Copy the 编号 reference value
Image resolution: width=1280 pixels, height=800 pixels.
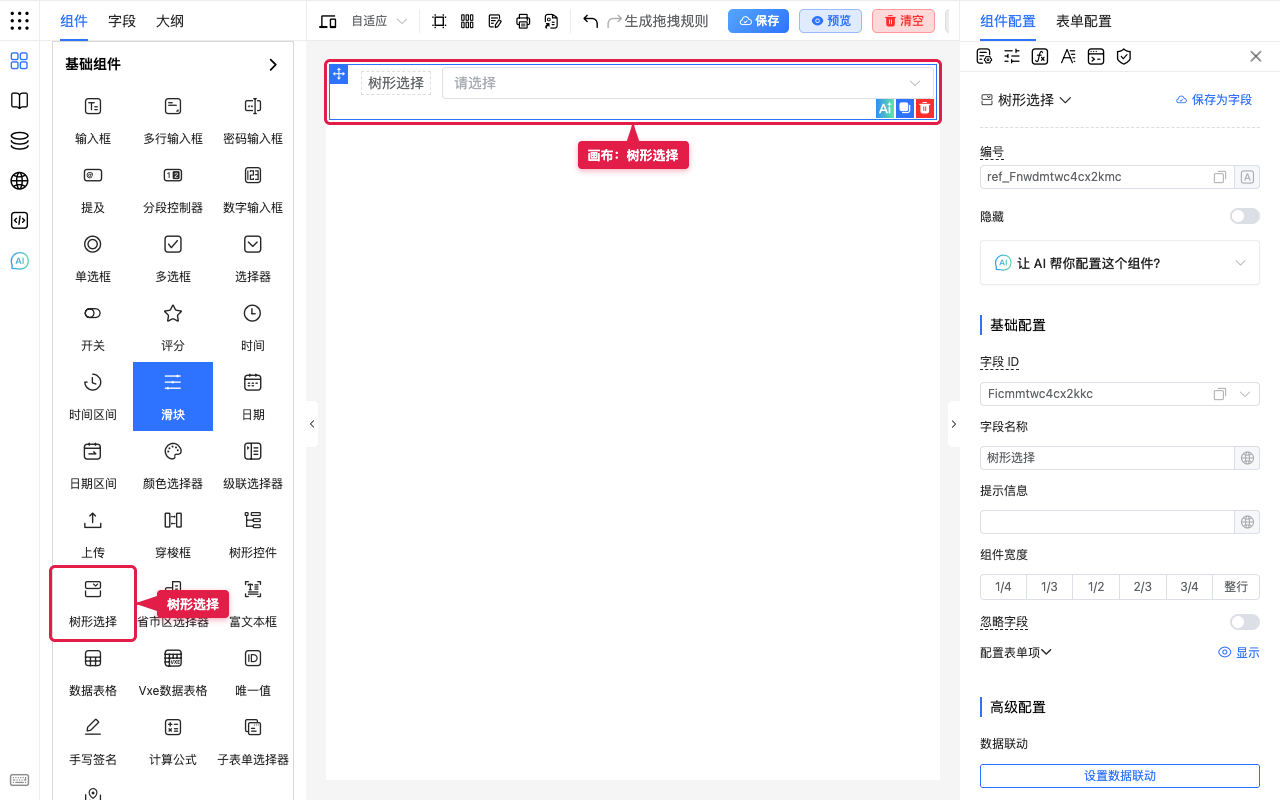click(1220, 177)
